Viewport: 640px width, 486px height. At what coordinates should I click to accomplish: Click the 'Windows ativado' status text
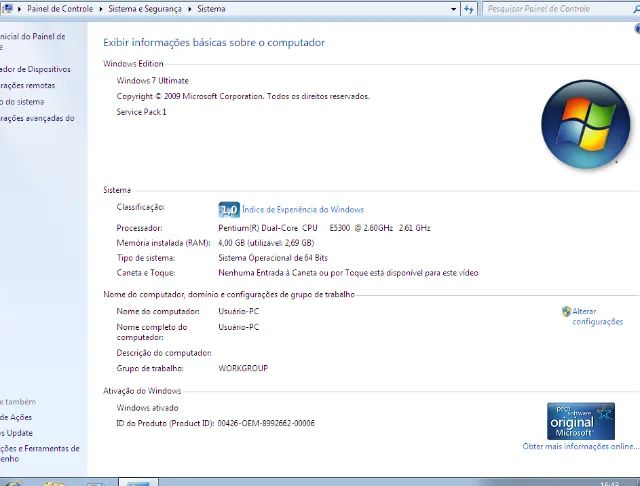point(147,408)
